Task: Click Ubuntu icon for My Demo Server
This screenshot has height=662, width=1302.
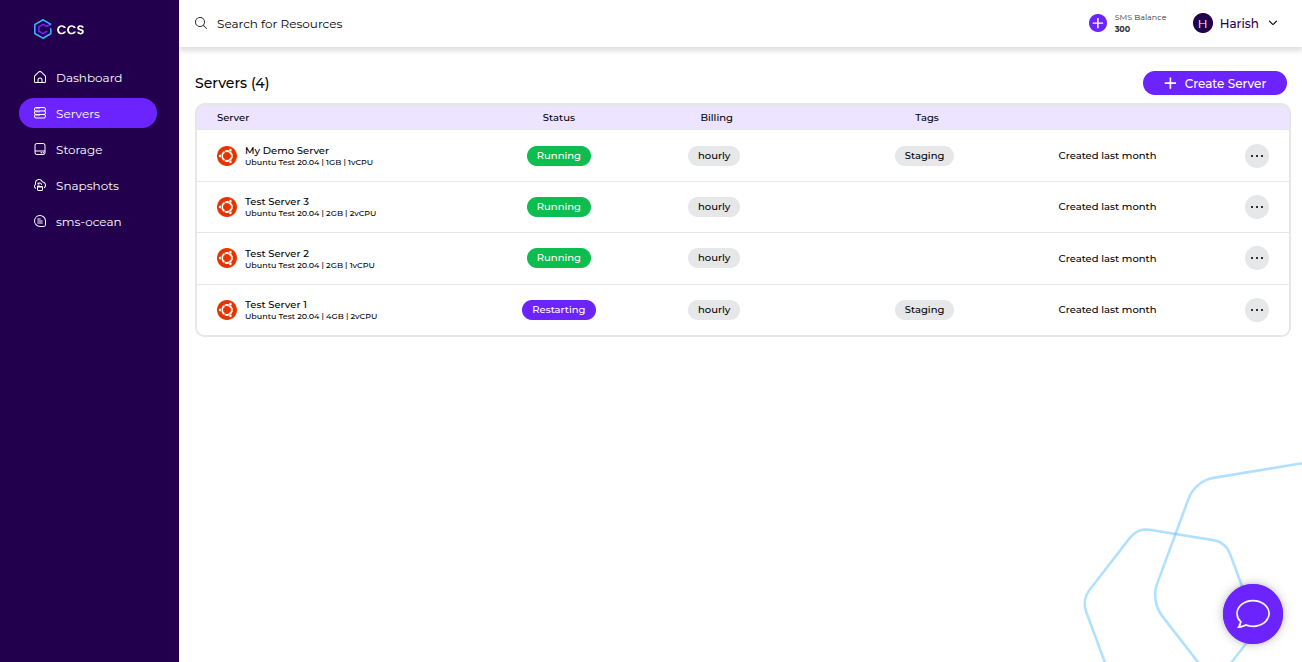Action: [227, 156]
